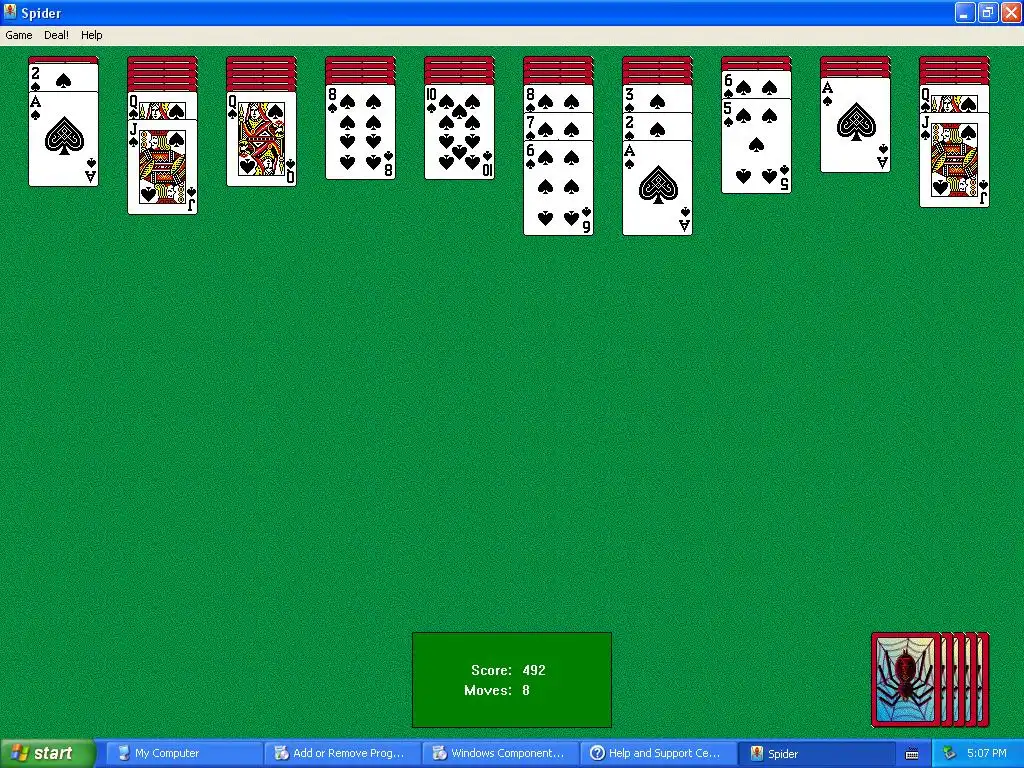Click the Spider icon in the title bar
This screenshot has width=1024, height=768.
(x=10, y=12)
